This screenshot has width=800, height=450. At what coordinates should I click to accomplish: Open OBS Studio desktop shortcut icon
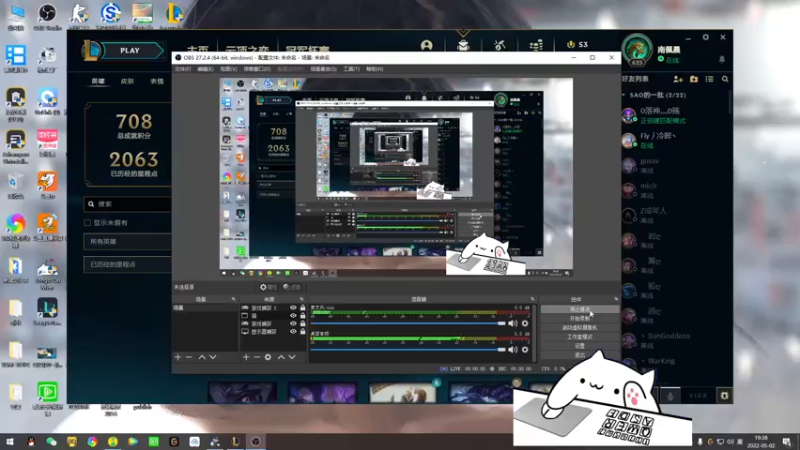click(47, 16)
